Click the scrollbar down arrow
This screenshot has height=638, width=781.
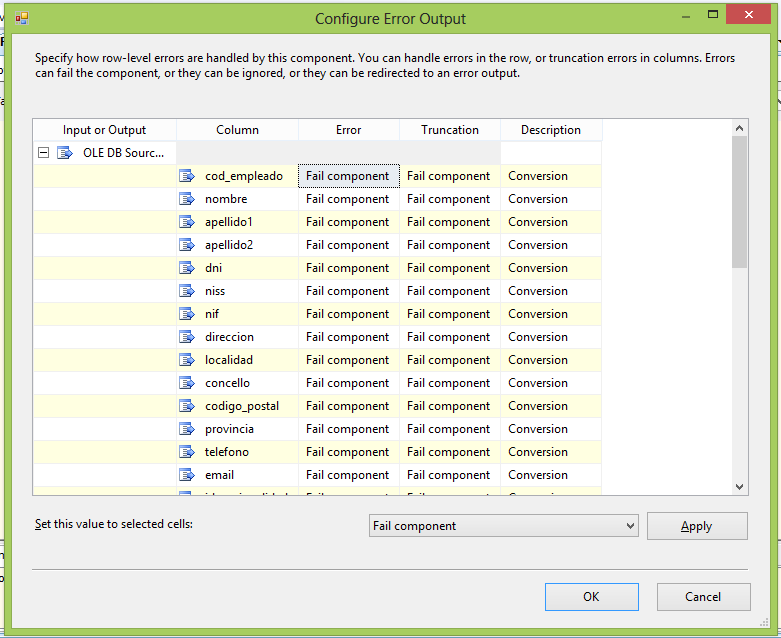(x=740, y=487)
